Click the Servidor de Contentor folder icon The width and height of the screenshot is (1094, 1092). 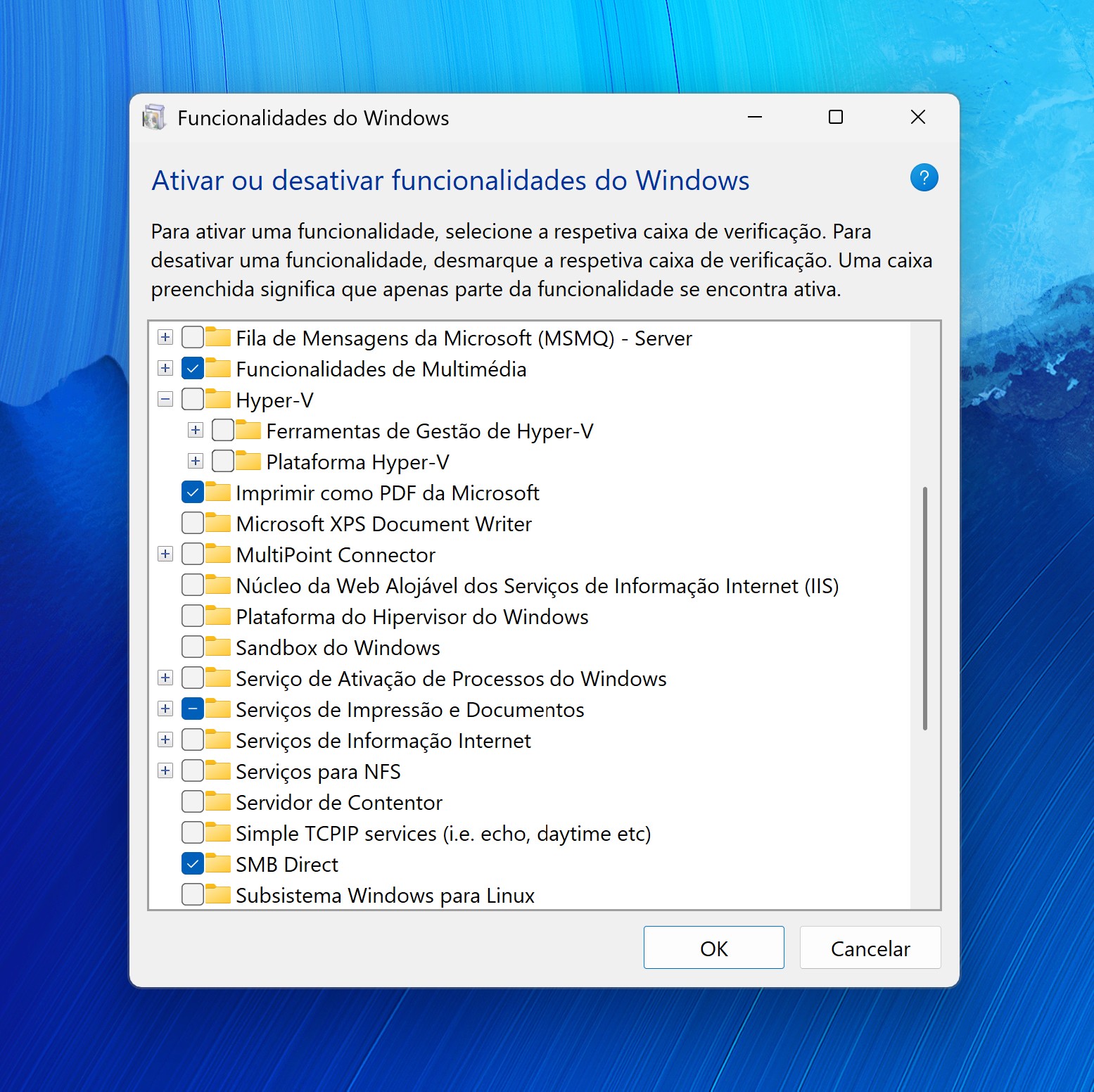pos(218,802)
